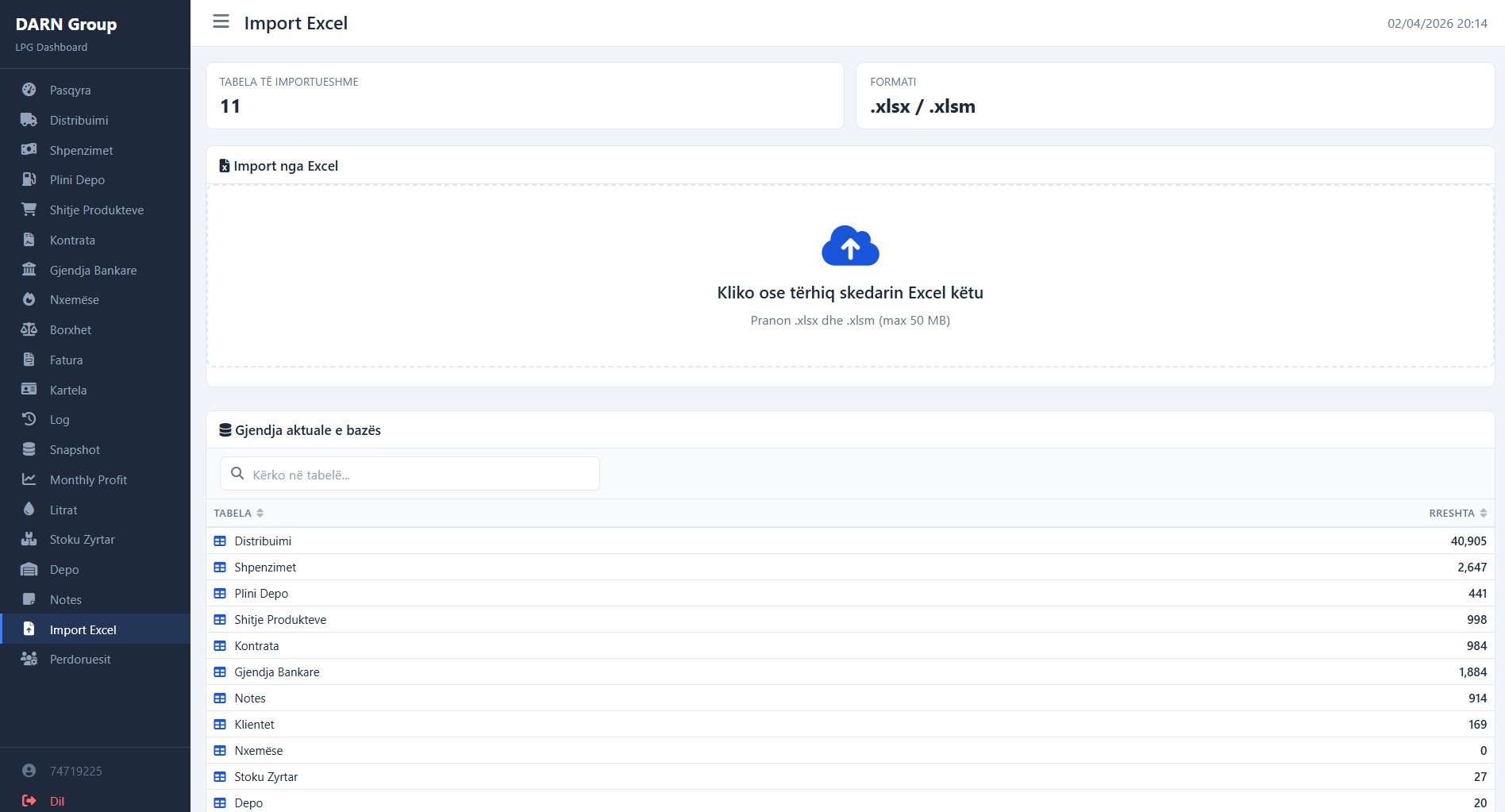Click the Dil logout icon

coord(29,801)
